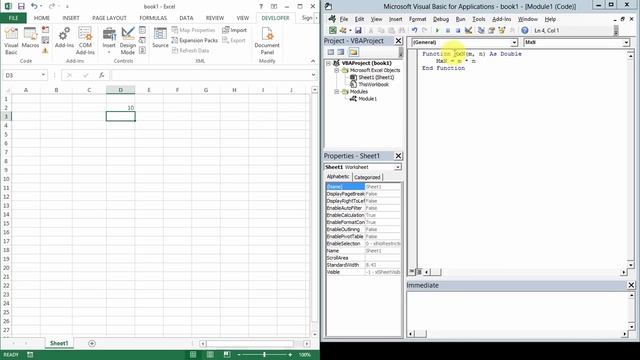640x360 pixels.
Task: Open the XML Source pane
Action: (x=160, y=38)
